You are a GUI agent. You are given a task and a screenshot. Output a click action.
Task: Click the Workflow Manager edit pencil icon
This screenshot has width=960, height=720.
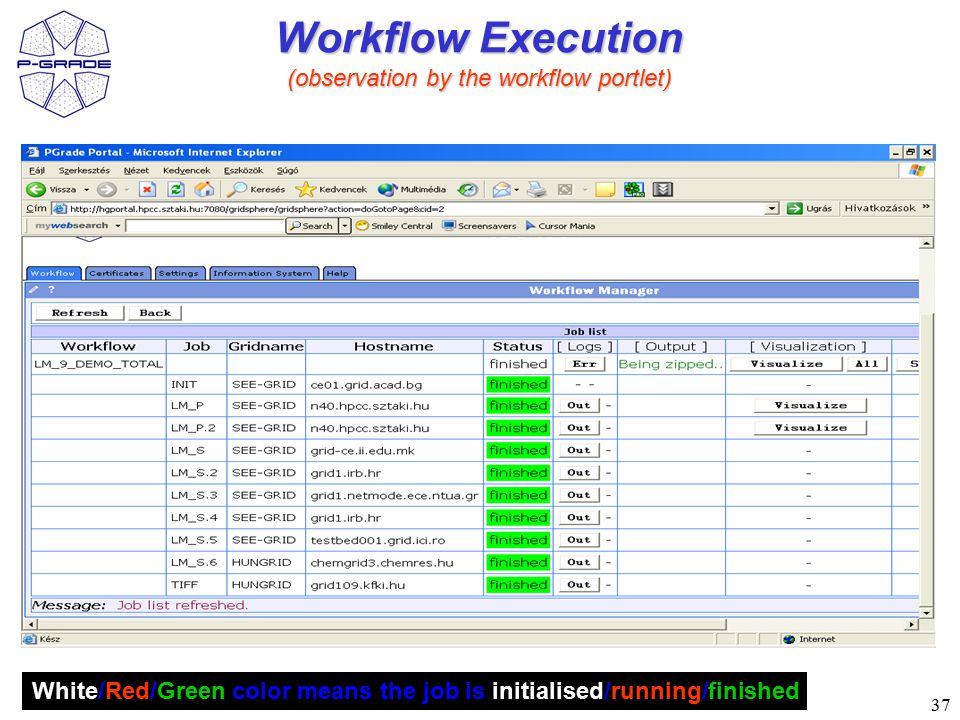click(34, 290)
